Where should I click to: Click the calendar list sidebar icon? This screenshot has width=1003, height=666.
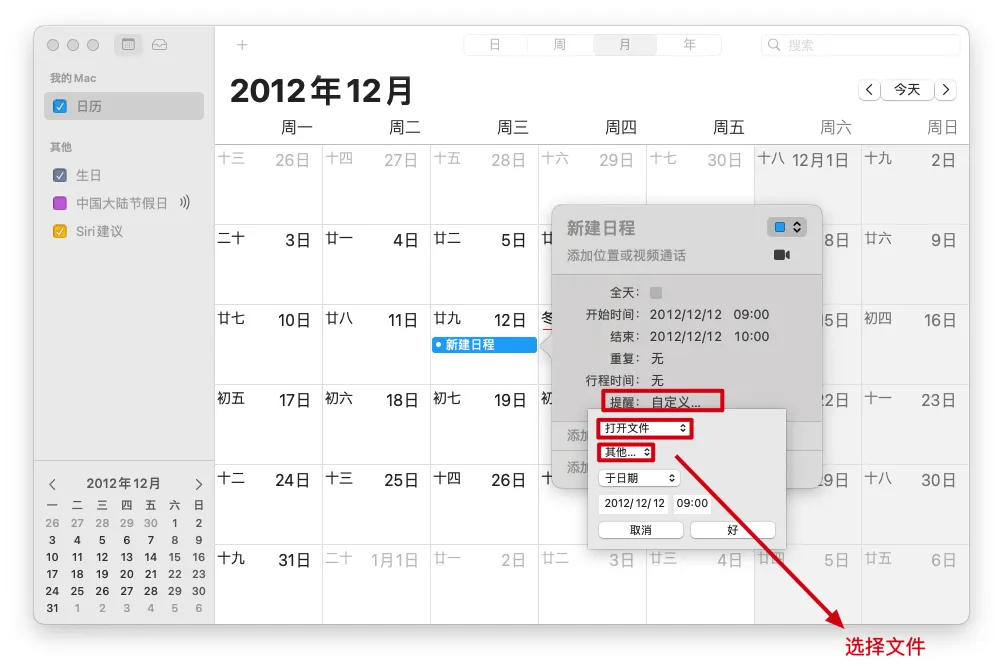click(127, 45)
